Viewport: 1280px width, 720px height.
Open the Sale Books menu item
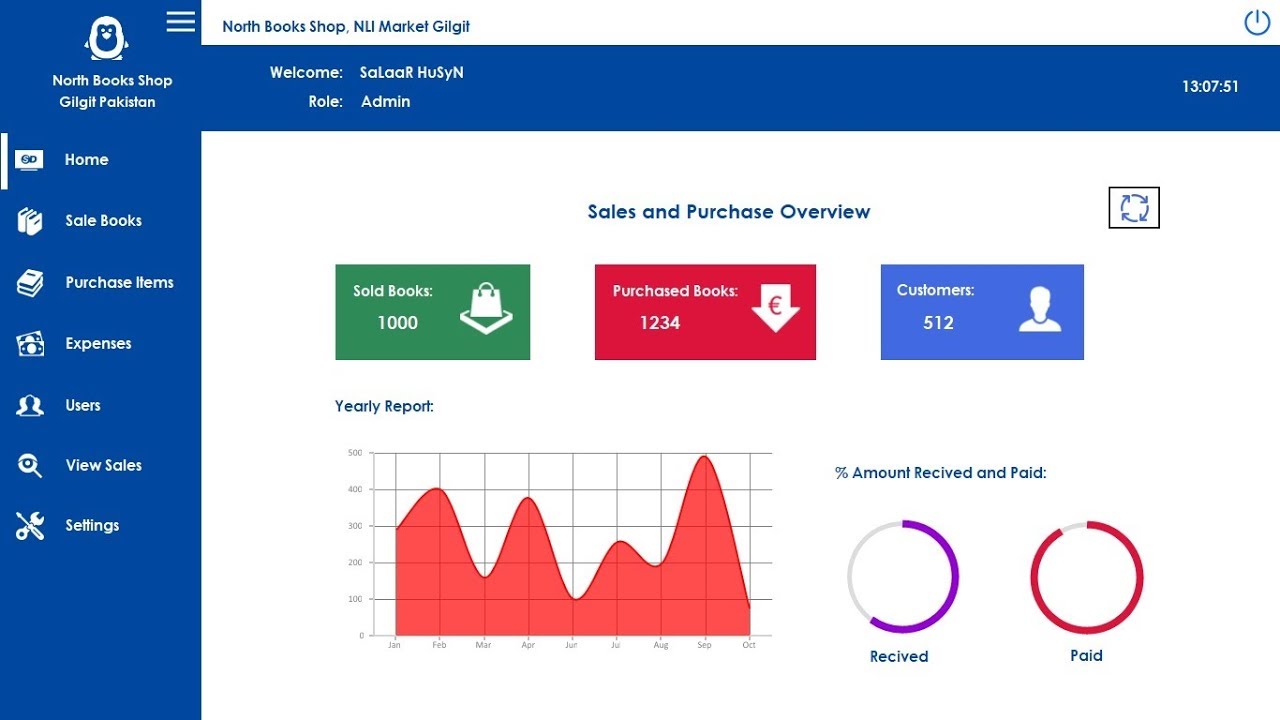point(103,221)
